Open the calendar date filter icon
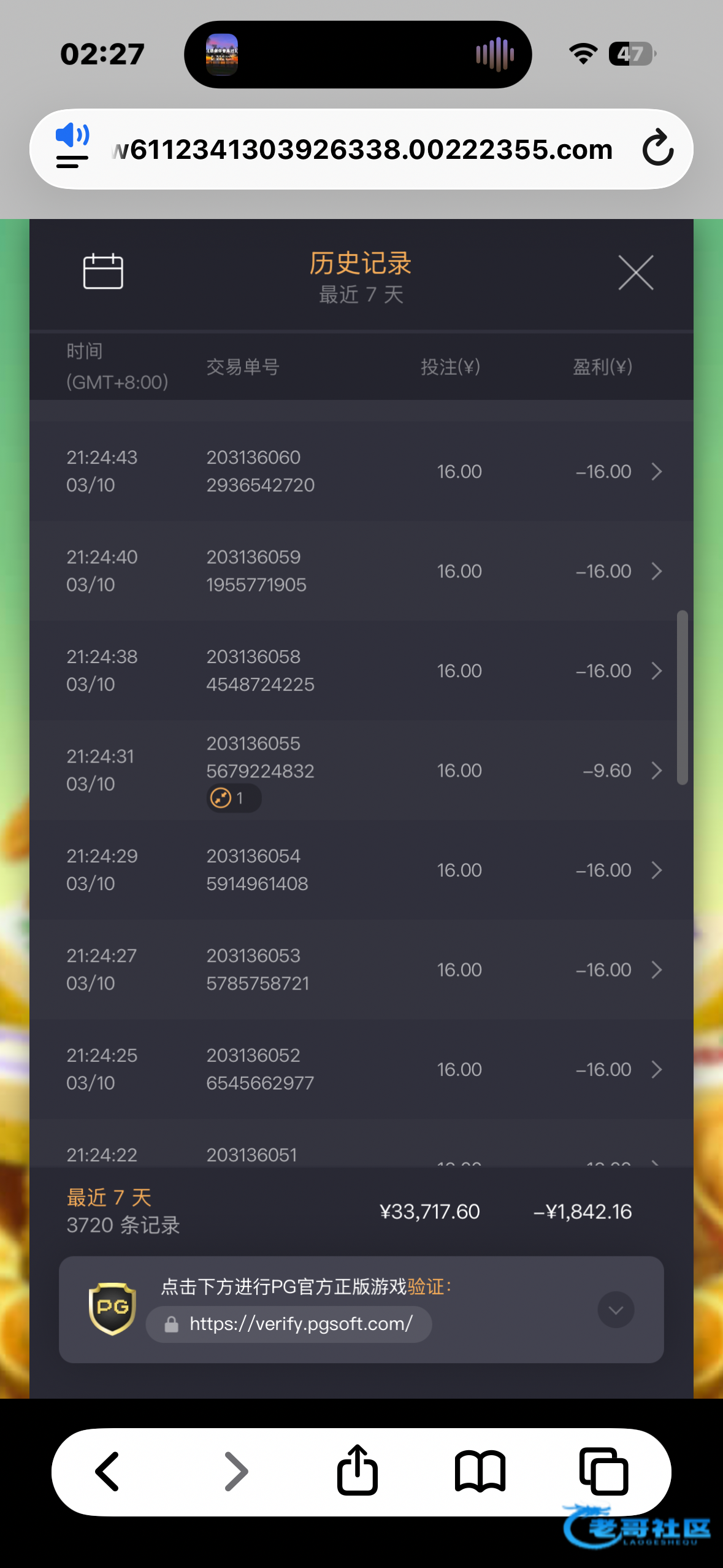 coord(103,271)
